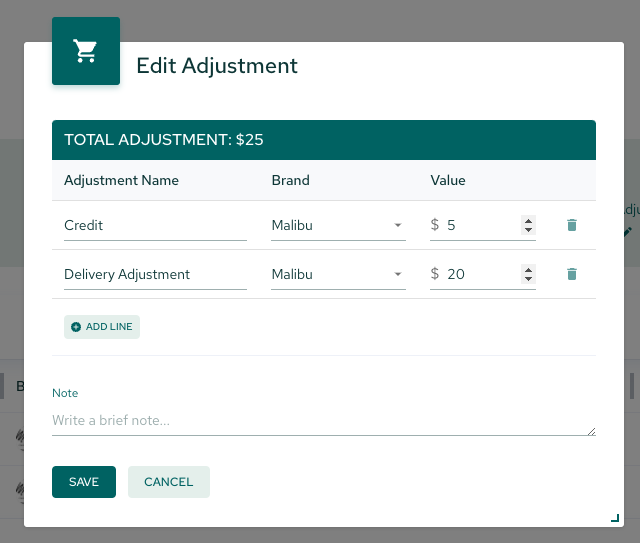Click the Delivery value field showing 20
This screenshot has height=543, width=640.
pyautogui.click(x=482, y=274)
